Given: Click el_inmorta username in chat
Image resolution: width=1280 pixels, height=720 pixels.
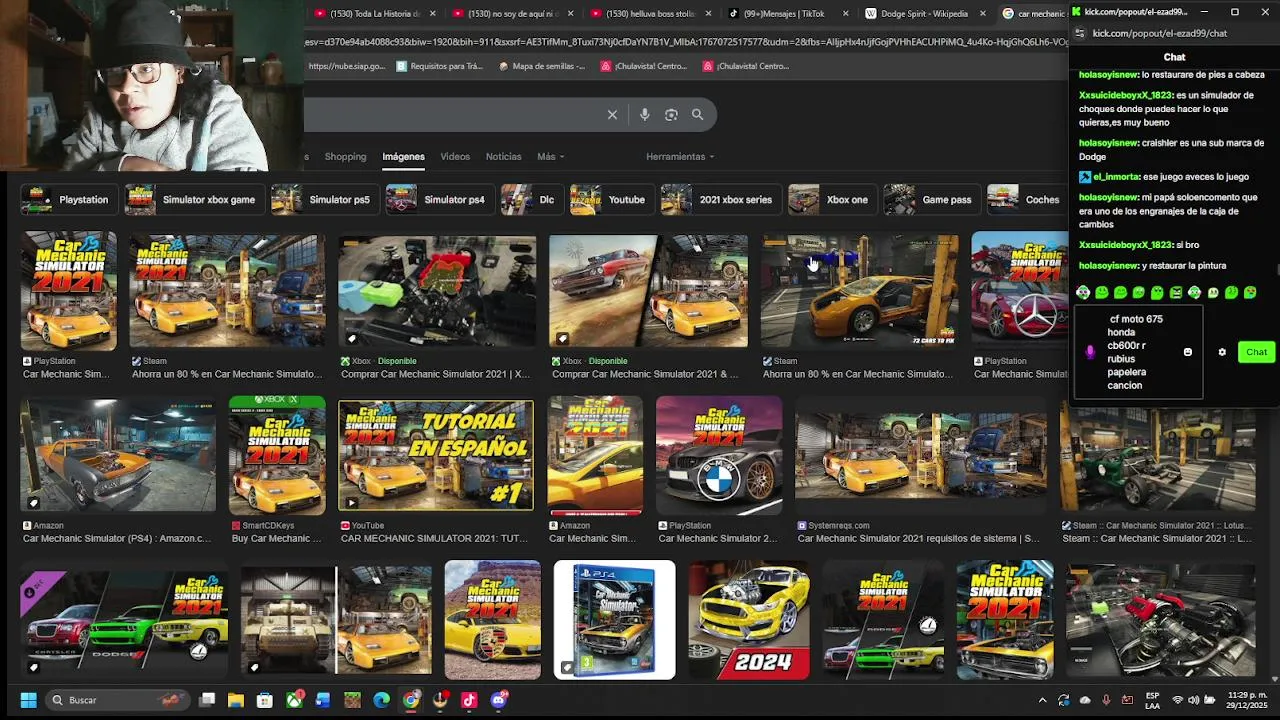Looking at the screenshot, I should (x=1114, y=177).
